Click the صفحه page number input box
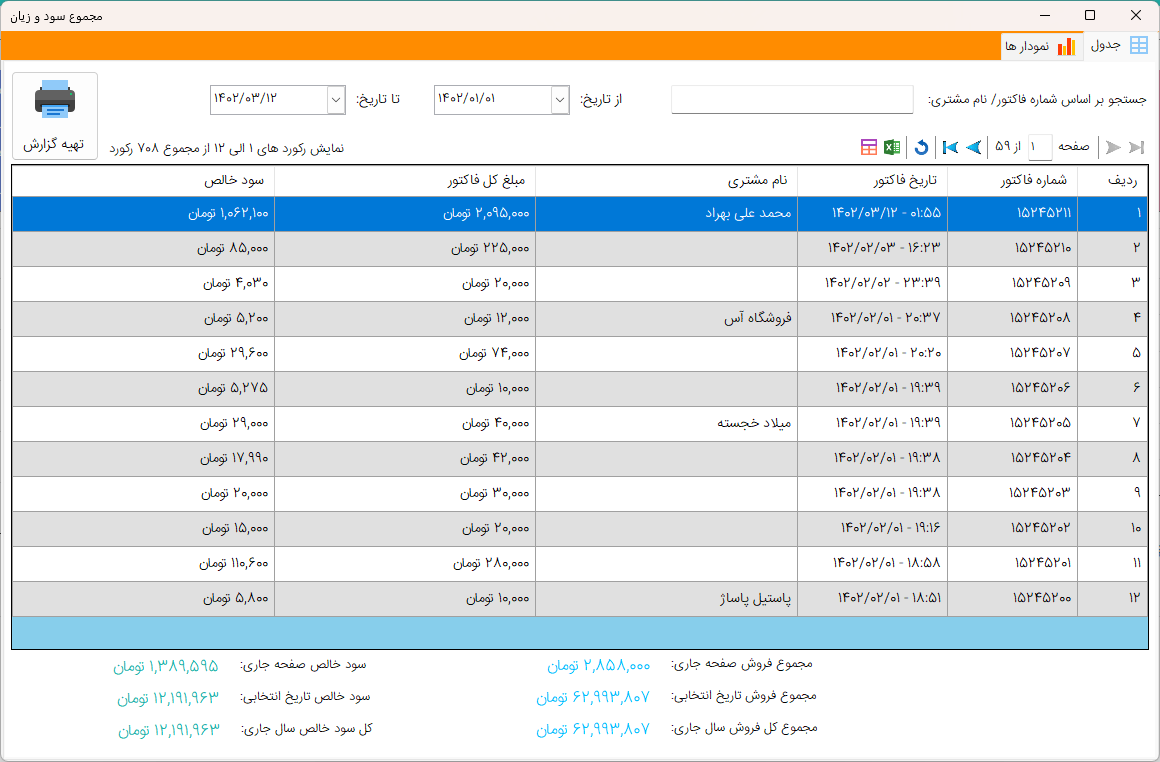 coord(1040,147)
